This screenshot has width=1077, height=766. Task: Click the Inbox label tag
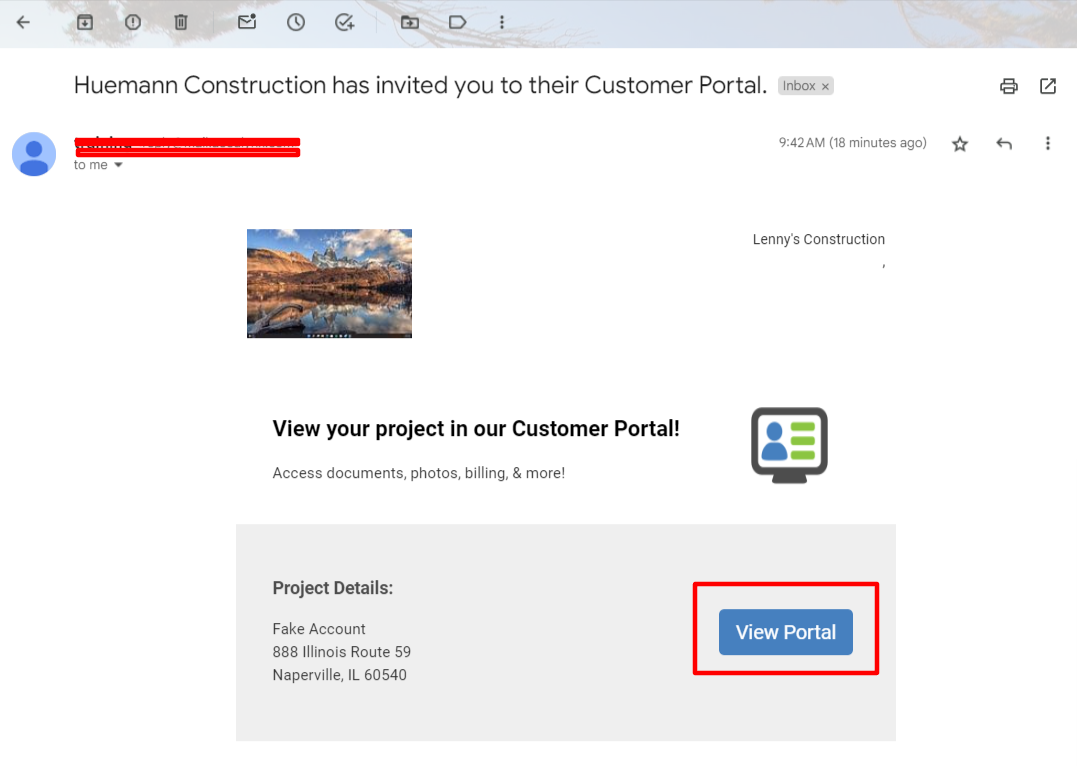click(x=799, y=86)
